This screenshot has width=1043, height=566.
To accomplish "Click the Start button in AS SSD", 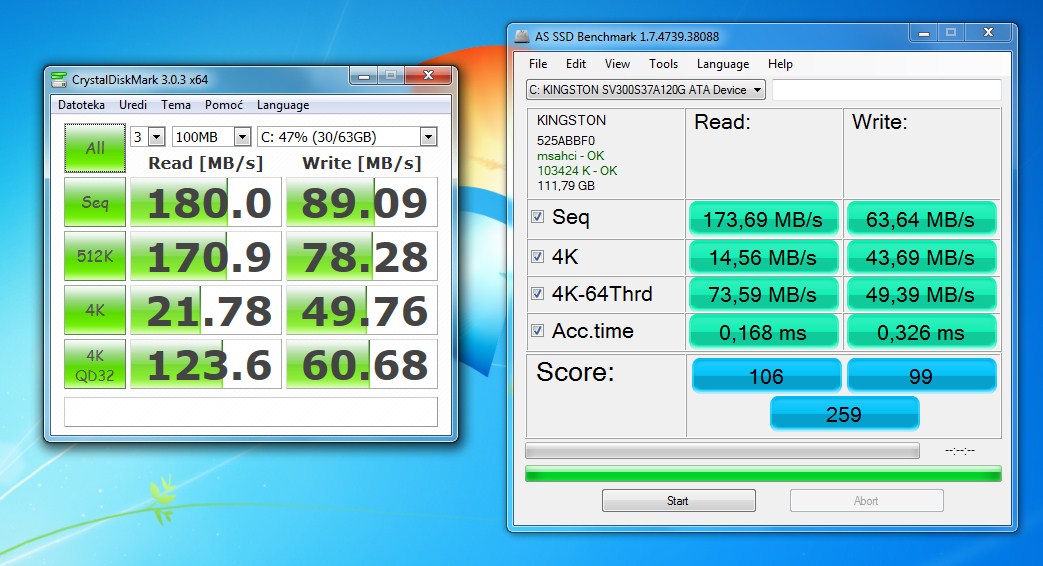I will [678, 501].
